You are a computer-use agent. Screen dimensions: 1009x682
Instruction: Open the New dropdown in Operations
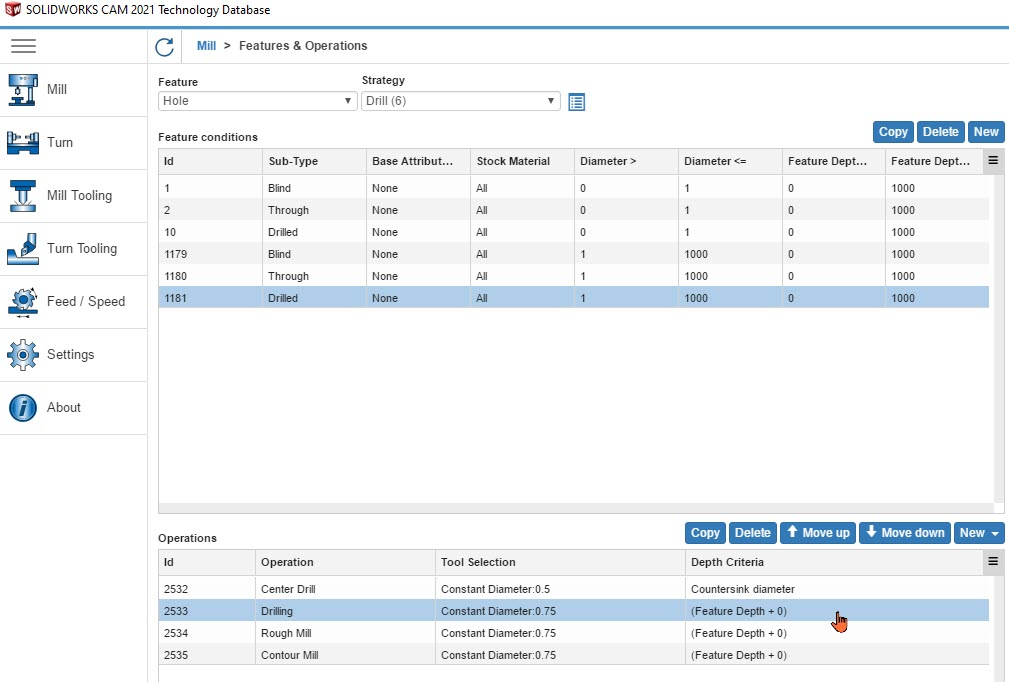[x=979, y=533]
